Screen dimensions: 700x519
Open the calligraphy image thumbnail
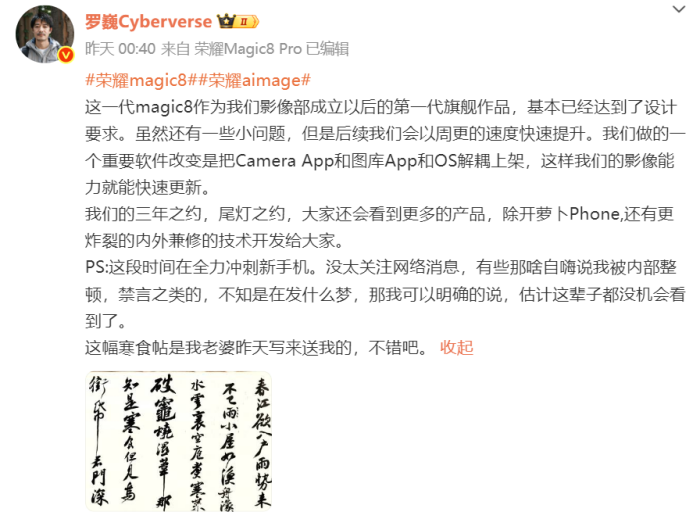tap(178, 441)
